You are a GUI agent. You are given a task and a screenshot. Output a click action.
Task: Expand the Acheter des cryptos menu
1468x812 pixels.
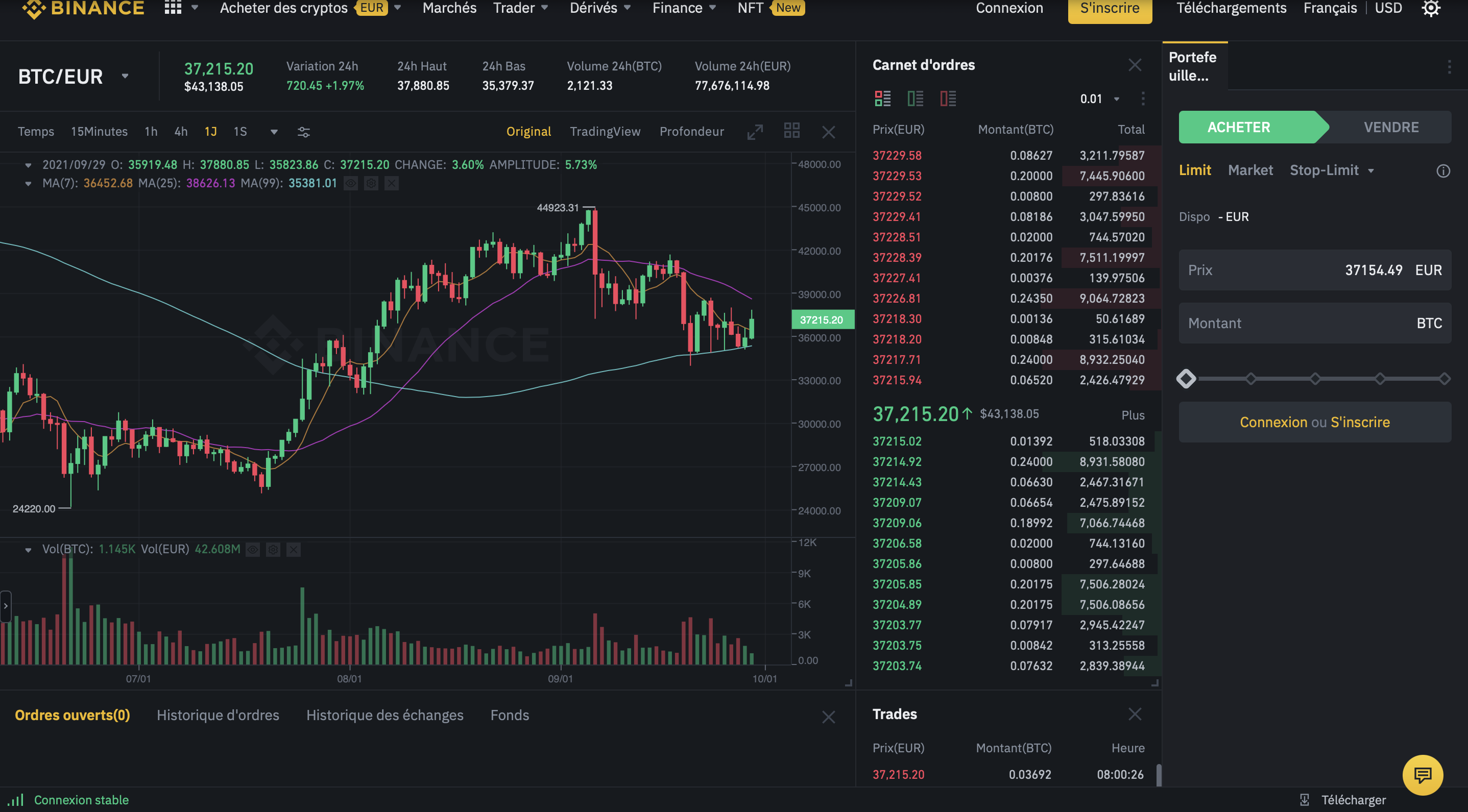[x=310, y=8]
